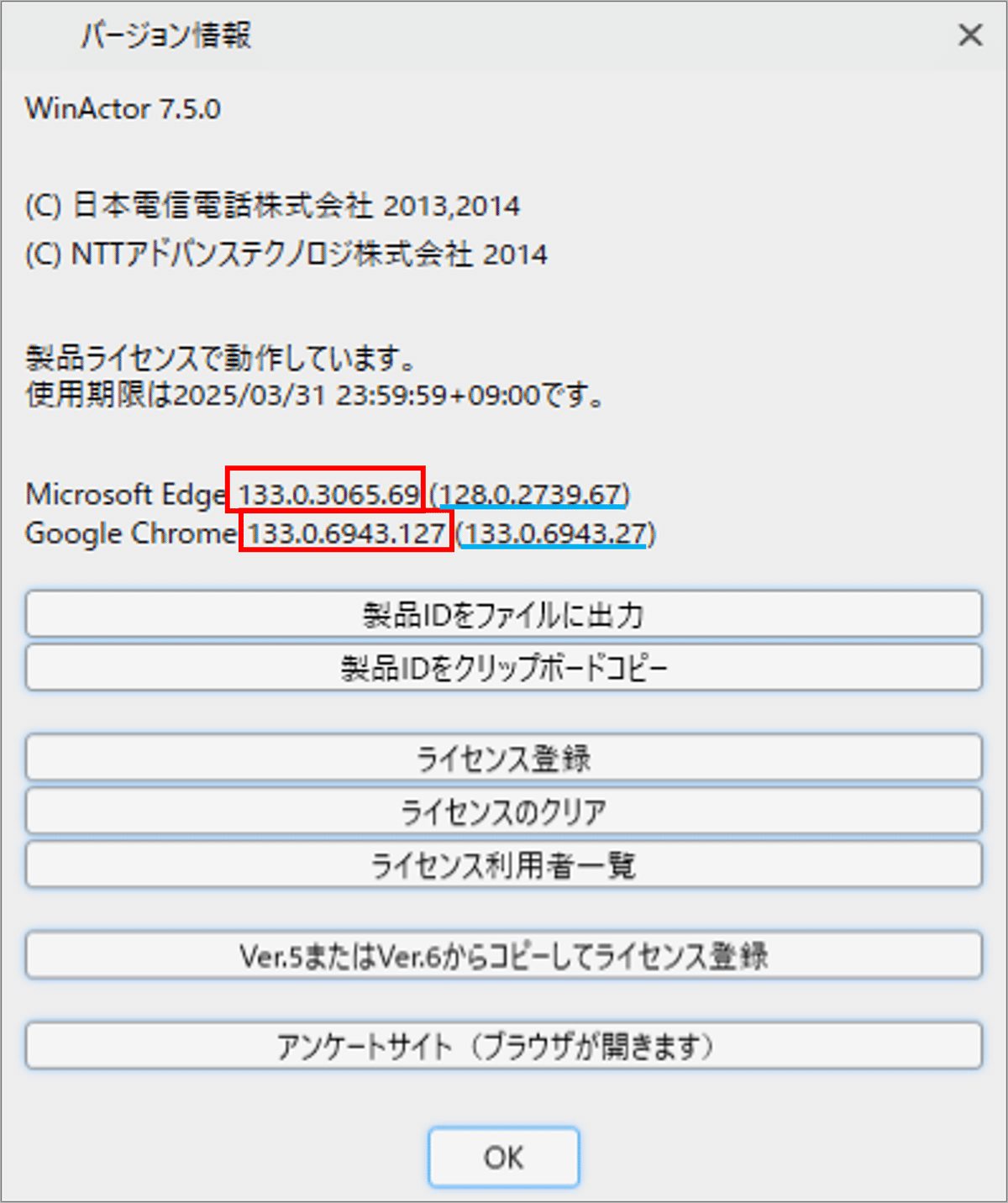
Task: Click the Microsoft Edge label
Action: (123, 496)
